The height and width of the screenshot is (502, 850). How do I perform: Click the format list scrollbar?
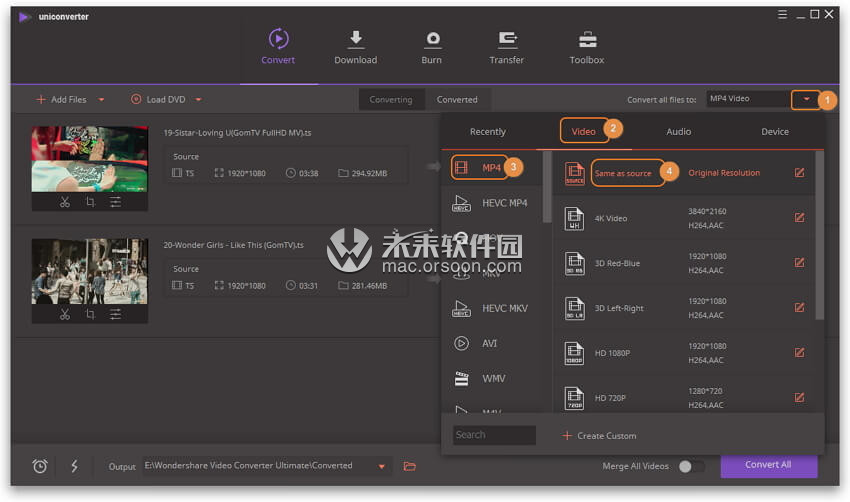pos(547,187)
